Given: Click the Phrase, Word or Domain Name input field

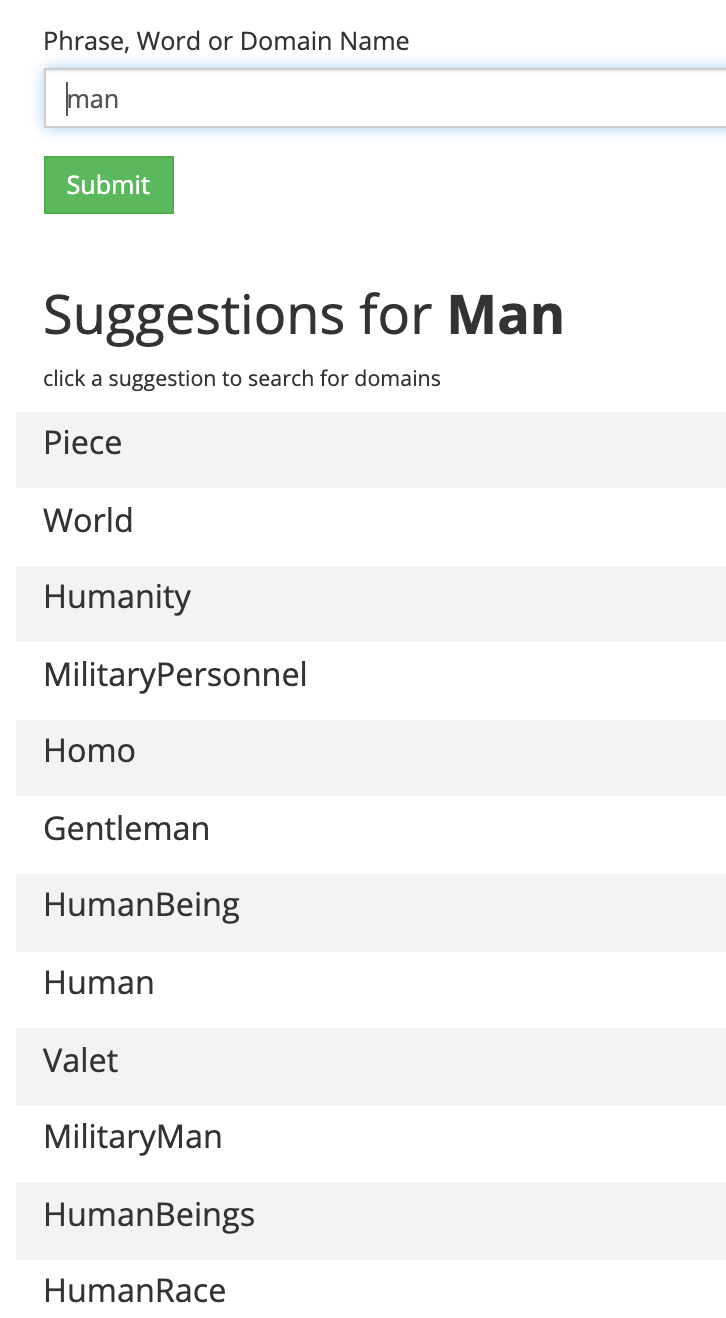Looking at the screenshot, I should coord(400,99).
